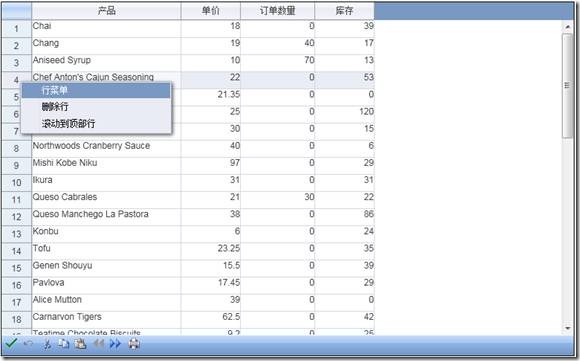Image resolution: width=580 pixels, height=361 pixels.
Task: Select row header 16
Action: coord(17,285)
